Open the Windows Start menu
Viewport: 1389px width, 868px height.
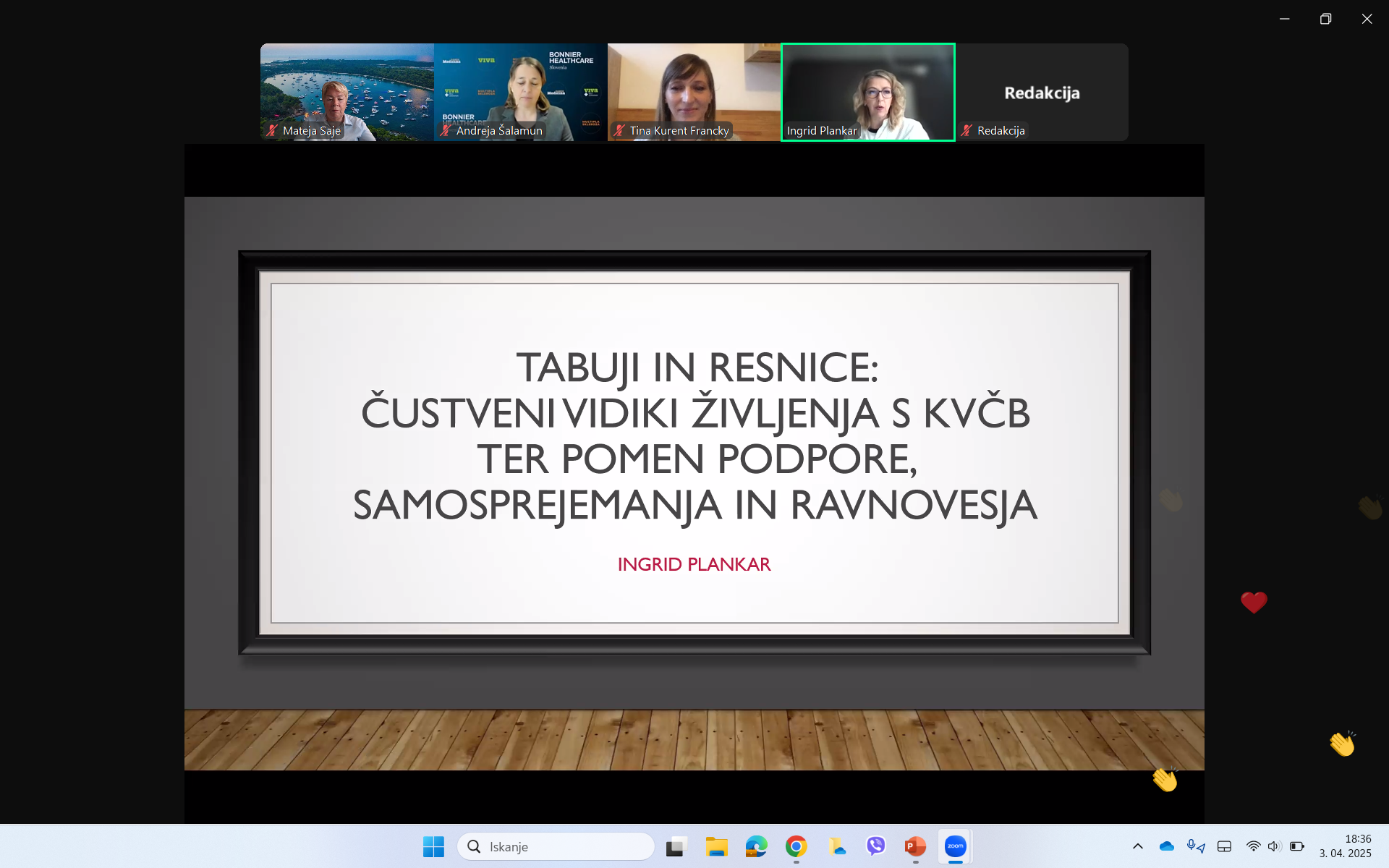pos(433,846)
